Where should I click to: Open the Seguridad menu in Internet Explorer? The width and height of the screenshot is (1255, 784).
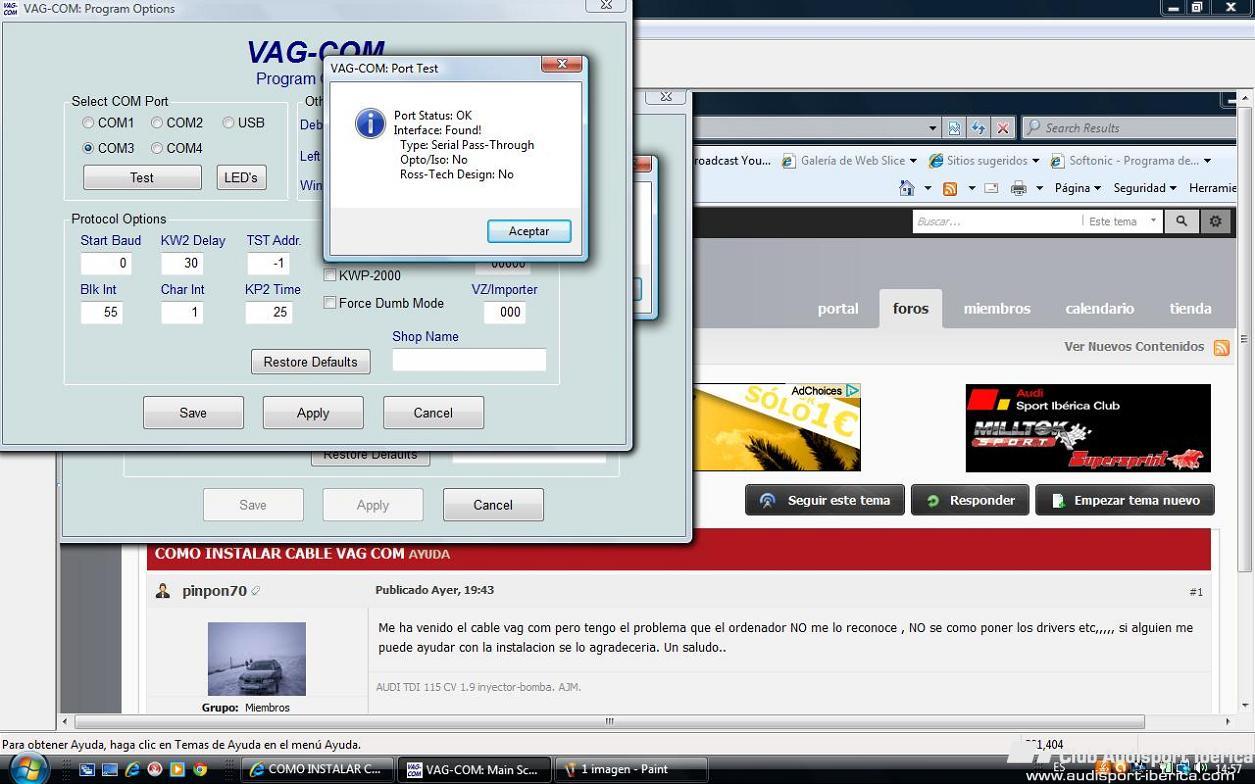tap(1145, 188)
